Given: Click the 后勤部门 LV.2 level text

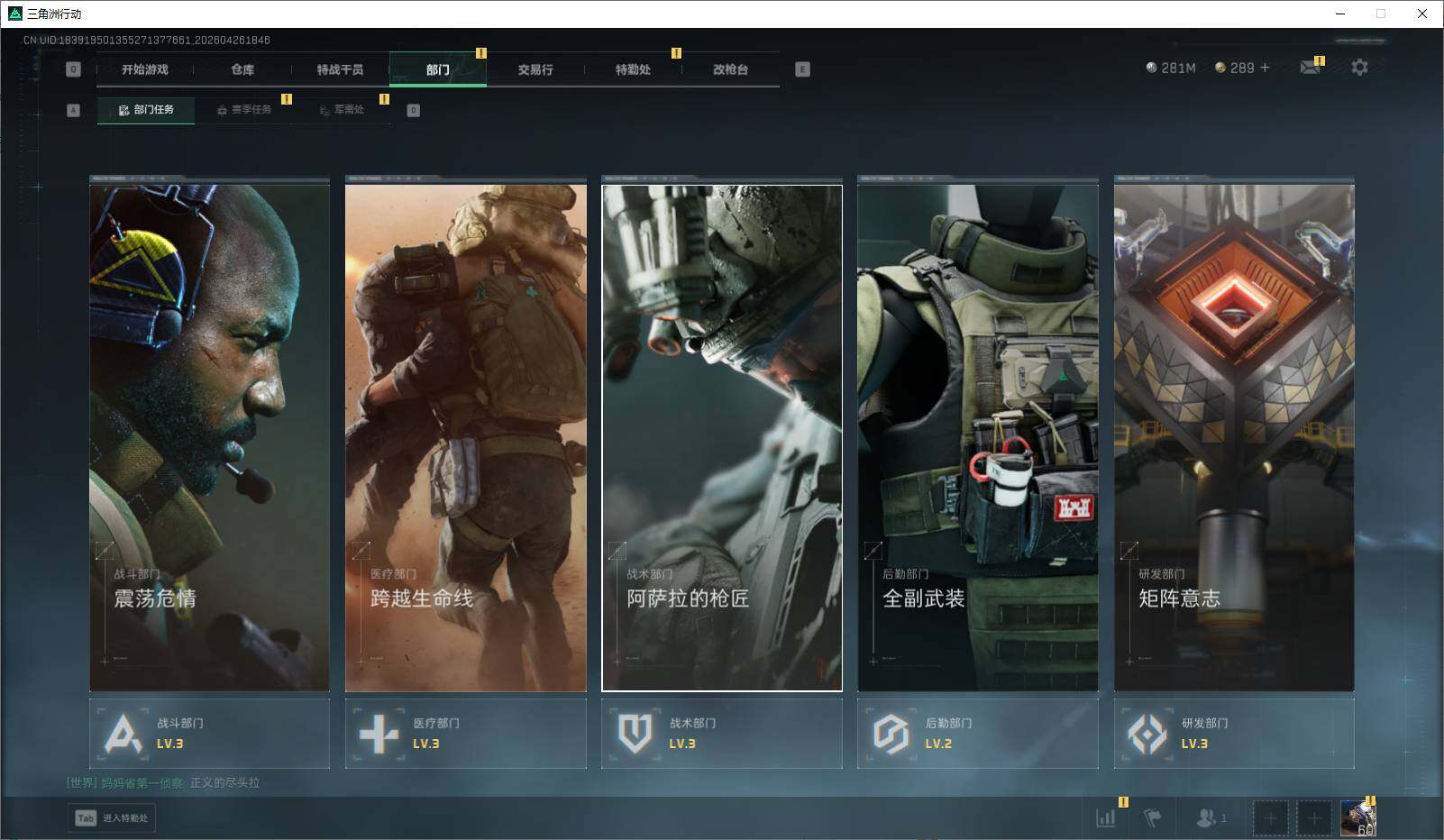Looking at the screenshot, I should (938, 744).
